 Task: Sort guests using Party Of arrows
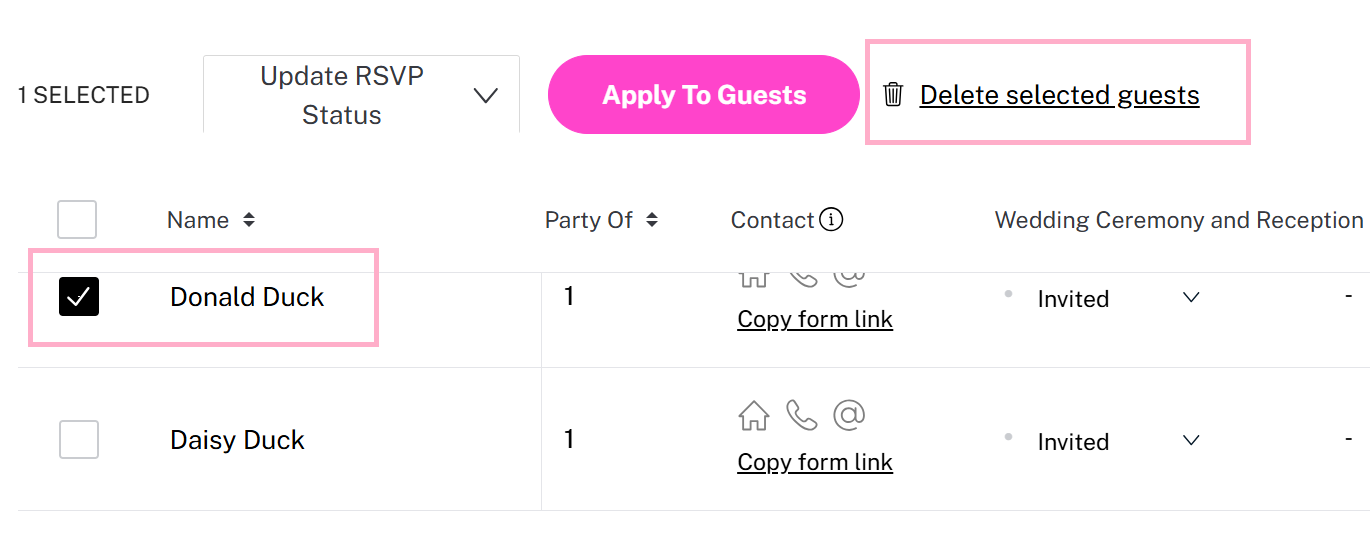pos(652,220)
